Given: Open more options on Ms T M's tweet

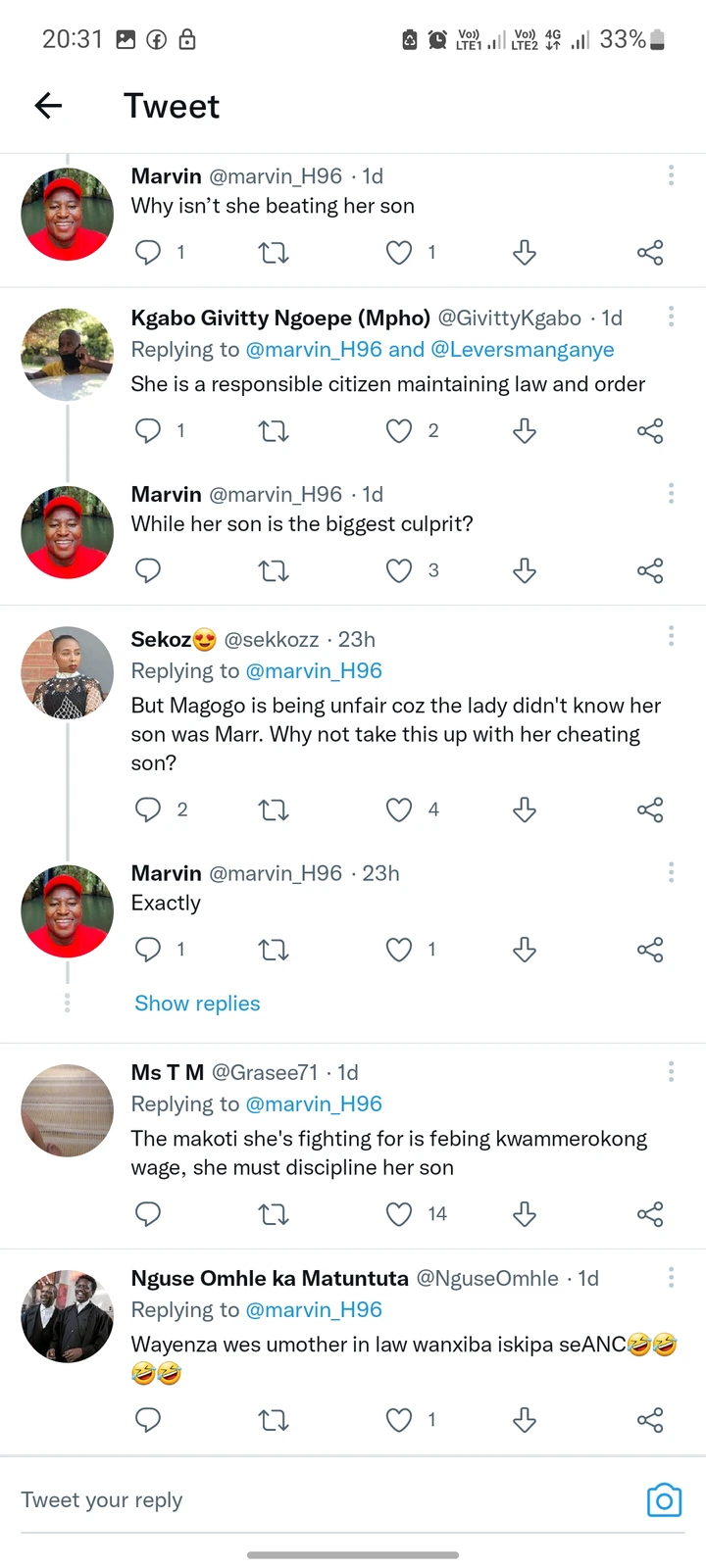Looking at the screenshot, I should [671, 1071].
